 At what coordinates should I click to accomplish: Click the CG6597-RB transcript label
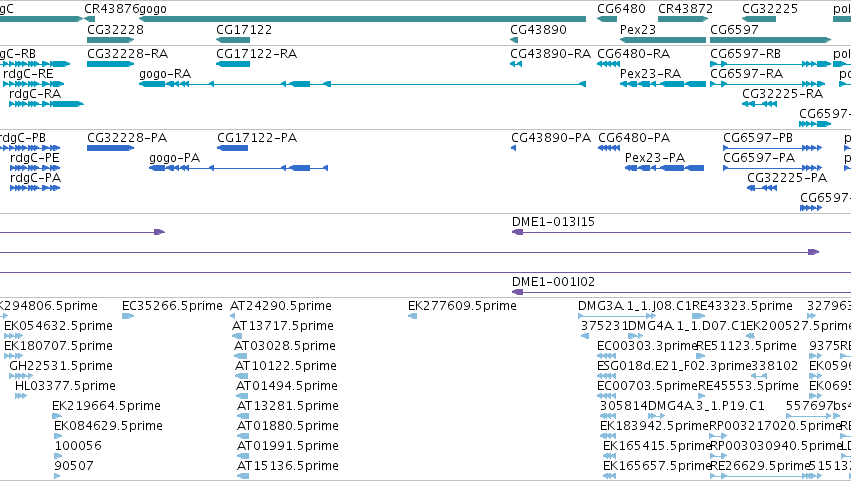(x=745, y=53)
